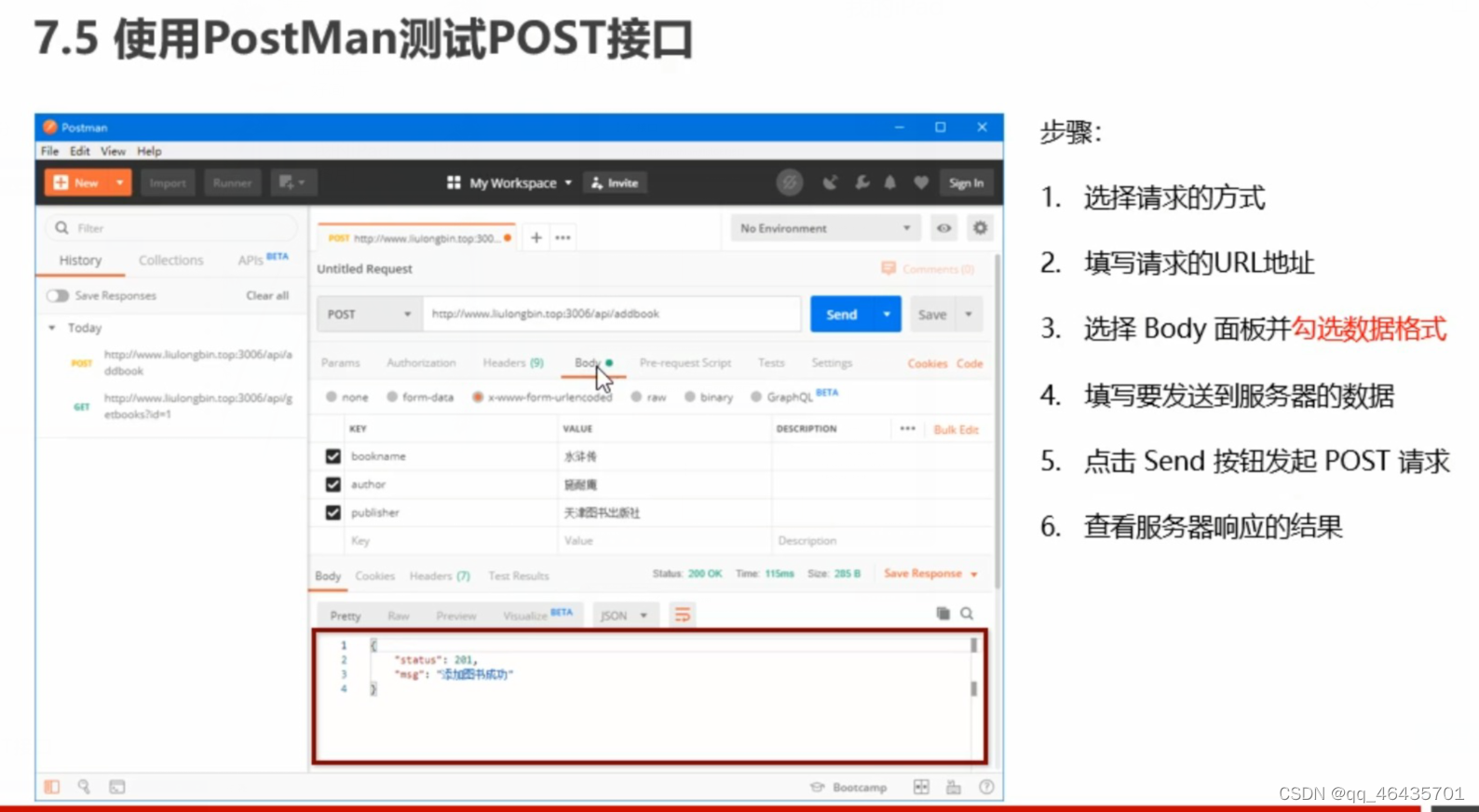Open the console icon in status bar
The height and width of the screenshot is (812, 1479).
[117, 787]
